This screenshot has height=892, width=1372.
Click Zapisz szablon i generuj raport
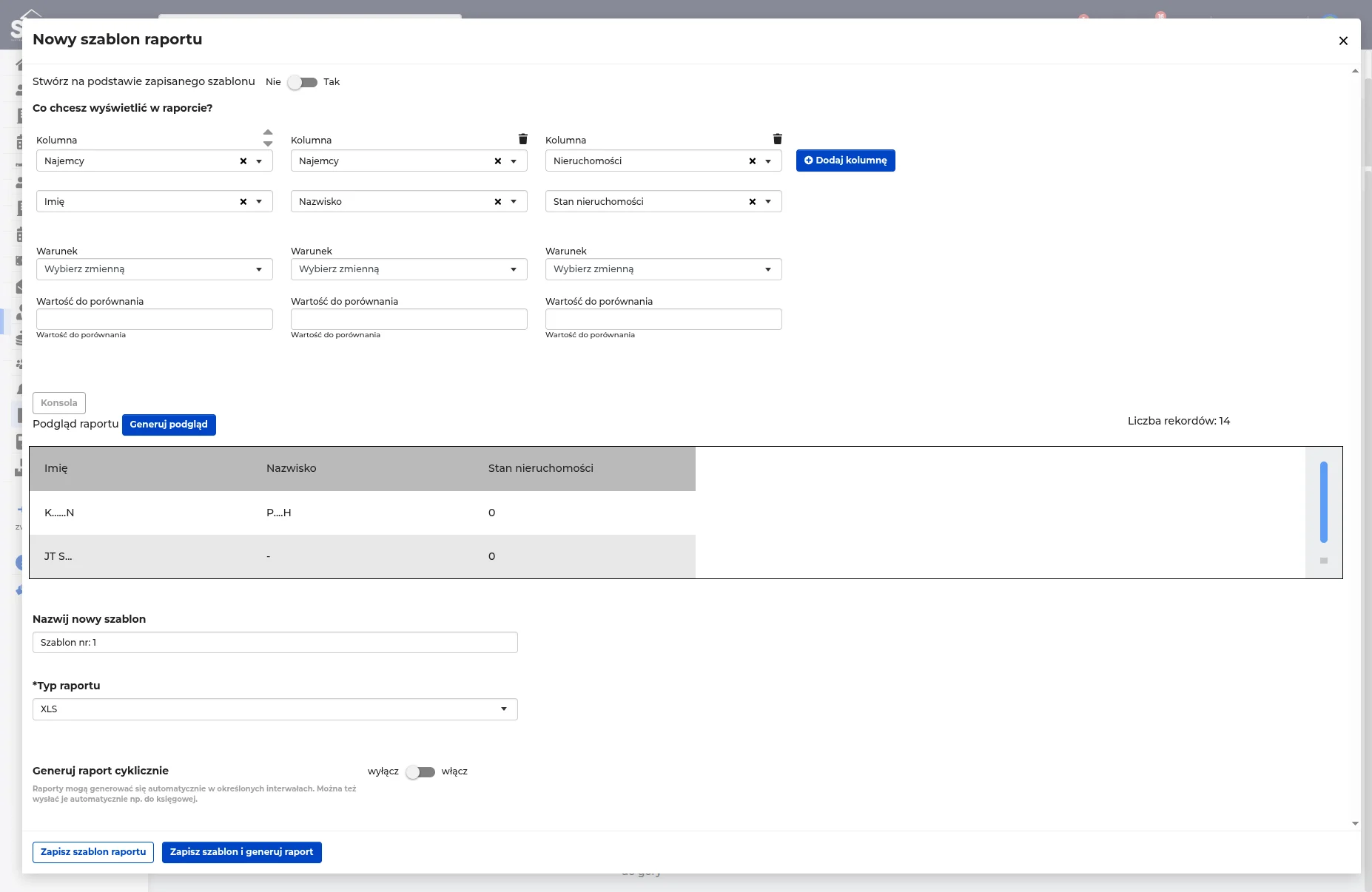point(241,852)
